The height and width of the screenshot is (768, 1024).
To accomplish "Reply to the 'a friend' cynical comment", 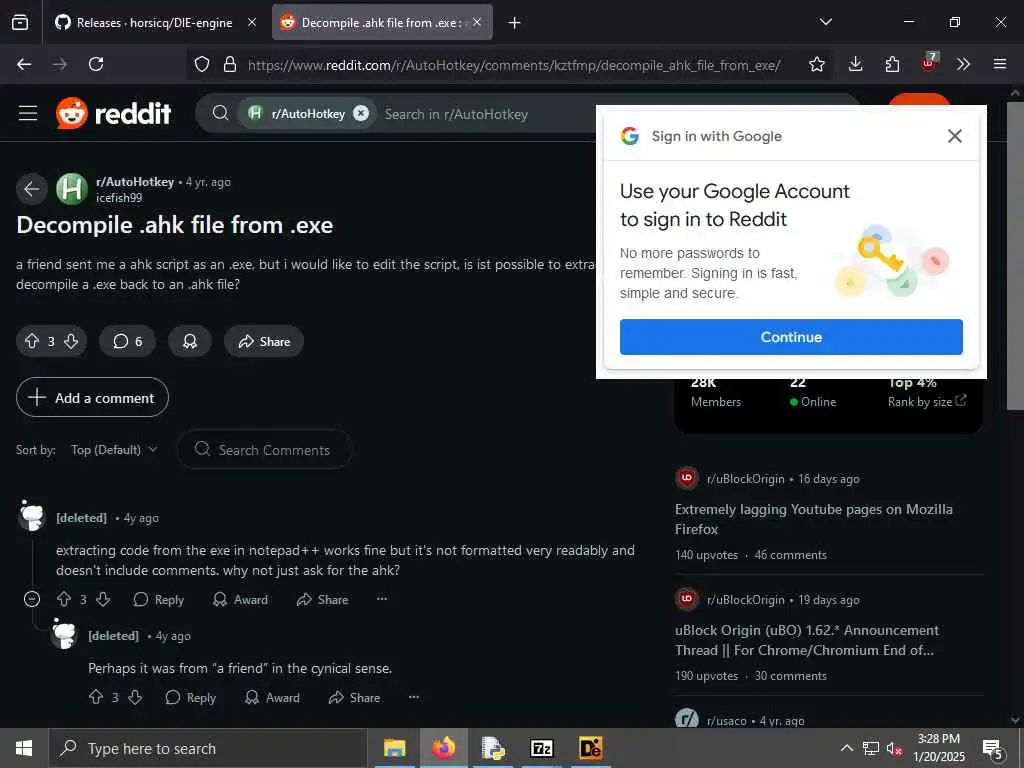I will coord(191,697).
